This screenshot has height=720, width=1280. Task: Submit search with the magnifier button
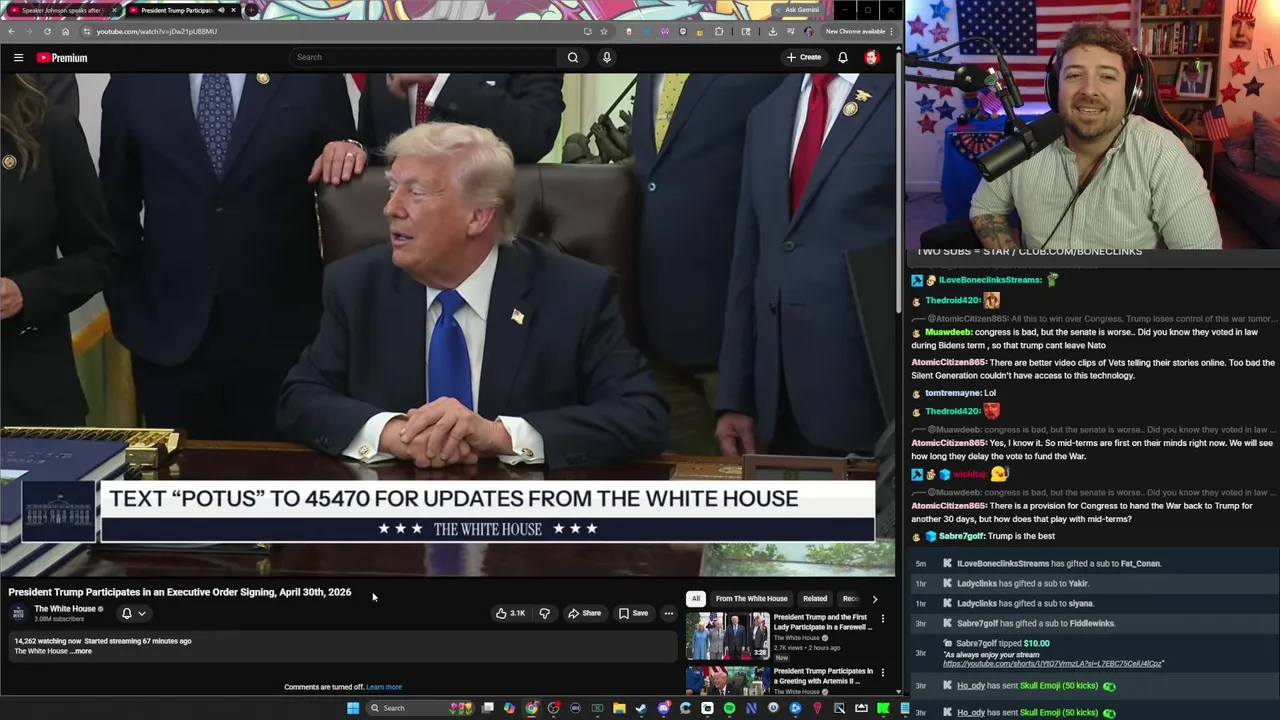click(x=573, y=57)
